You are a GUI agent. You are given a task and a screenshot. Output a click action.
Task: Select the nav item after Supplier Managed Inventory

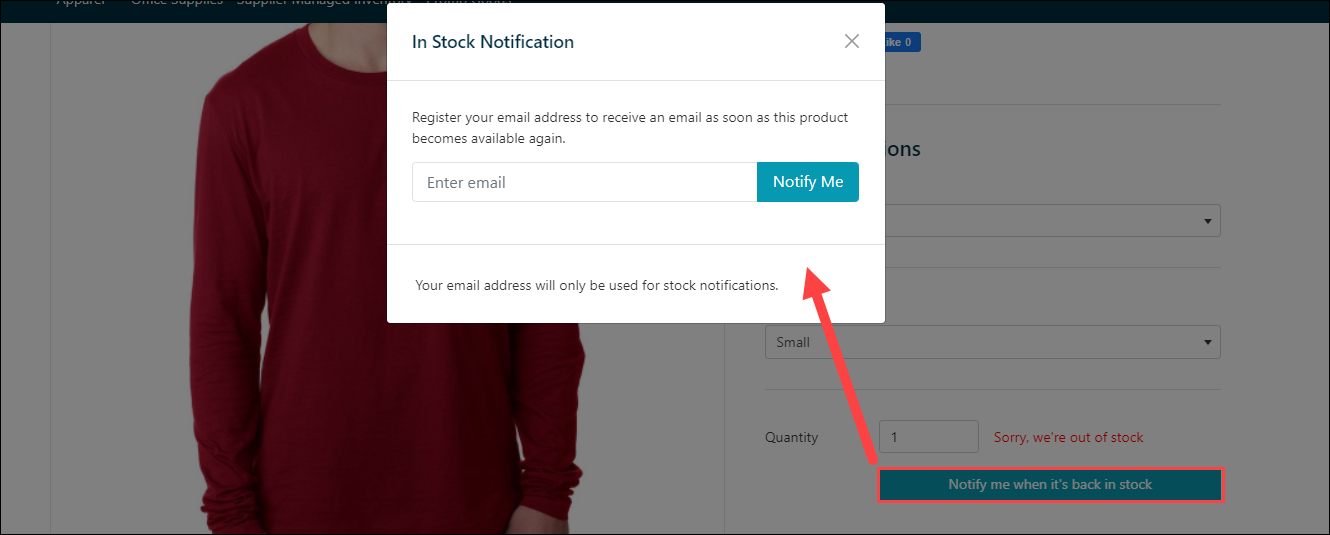[x=468, y=3]
